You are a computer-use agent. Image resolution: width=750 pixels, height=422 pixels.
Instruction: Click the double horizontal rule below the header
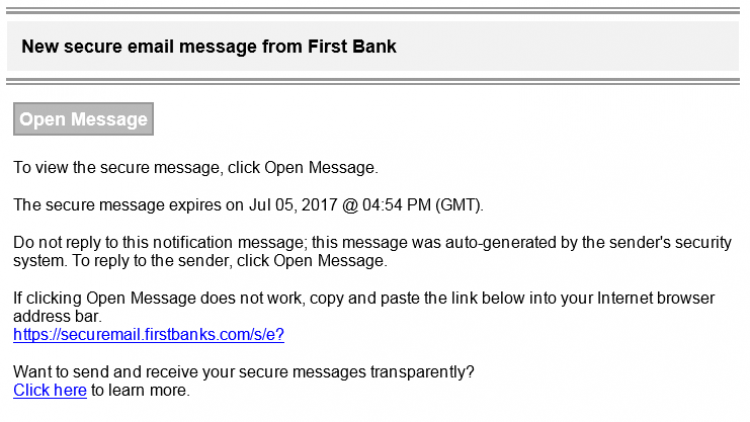pyautogui.click(x=373, y=82)
